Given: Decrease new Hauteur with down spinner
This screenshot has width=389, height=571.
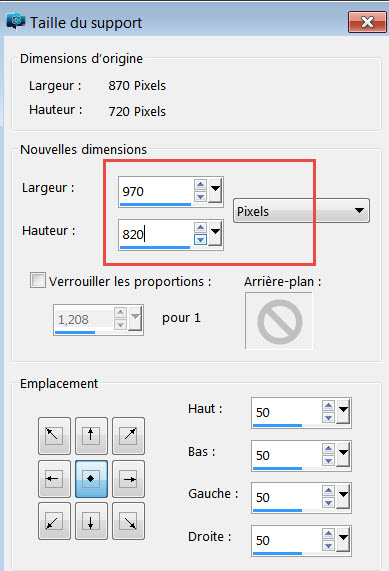Looking at the screenshot, I should (x=200, y=240).
